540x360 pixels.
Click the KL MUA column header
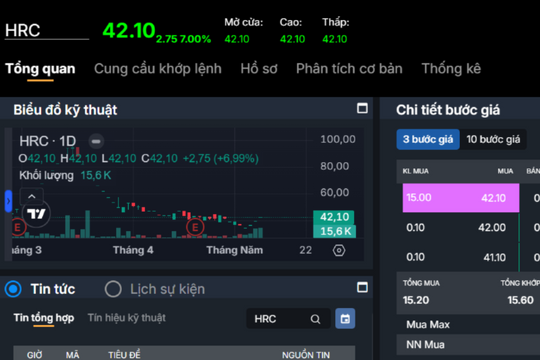point(416,171)
